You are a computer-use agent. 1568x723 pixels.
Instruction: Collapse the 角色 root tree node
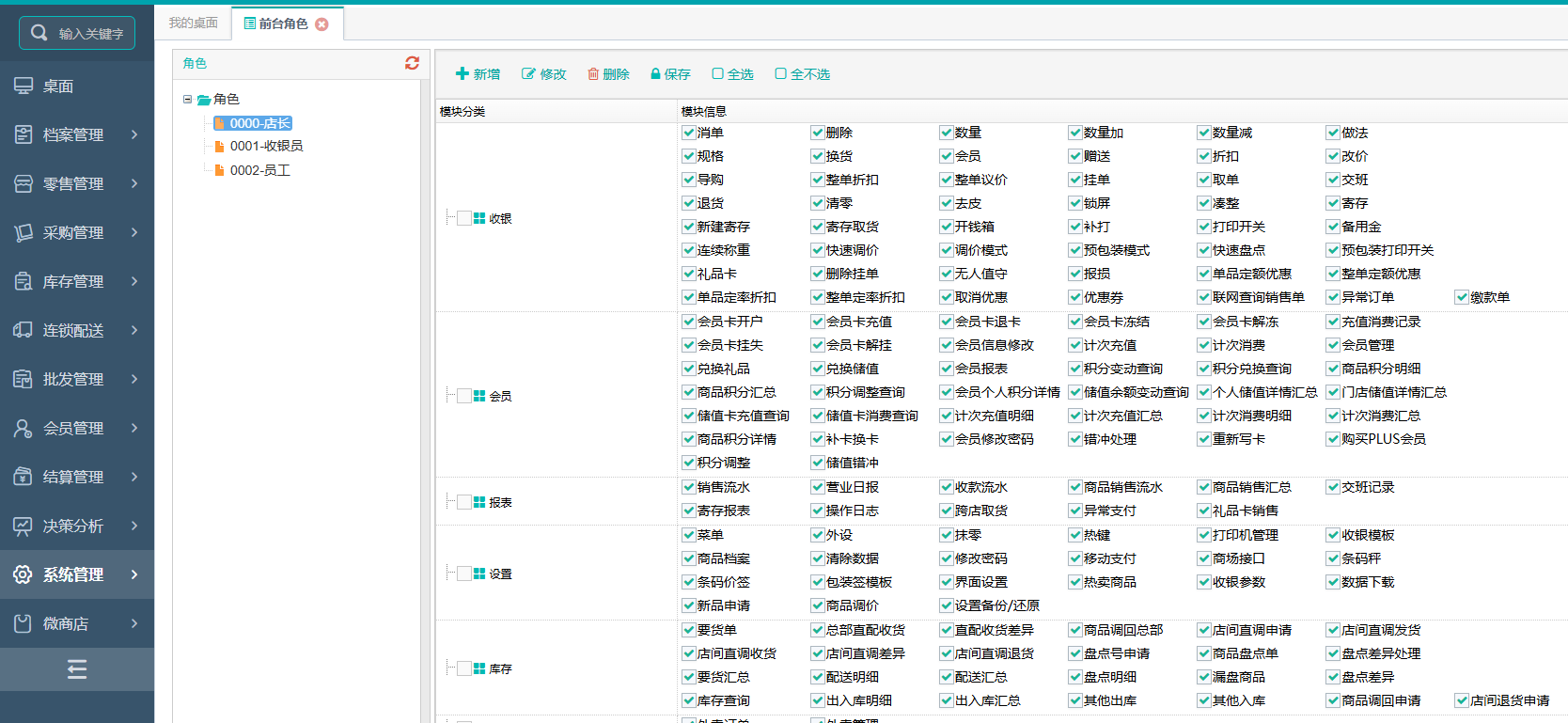187,99
